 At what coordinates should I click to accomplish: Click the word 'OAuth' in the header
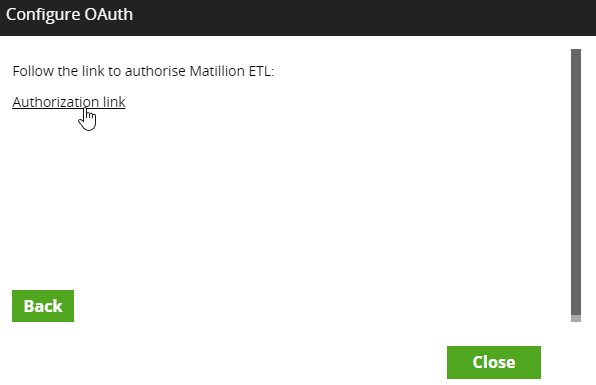(109, 15)
